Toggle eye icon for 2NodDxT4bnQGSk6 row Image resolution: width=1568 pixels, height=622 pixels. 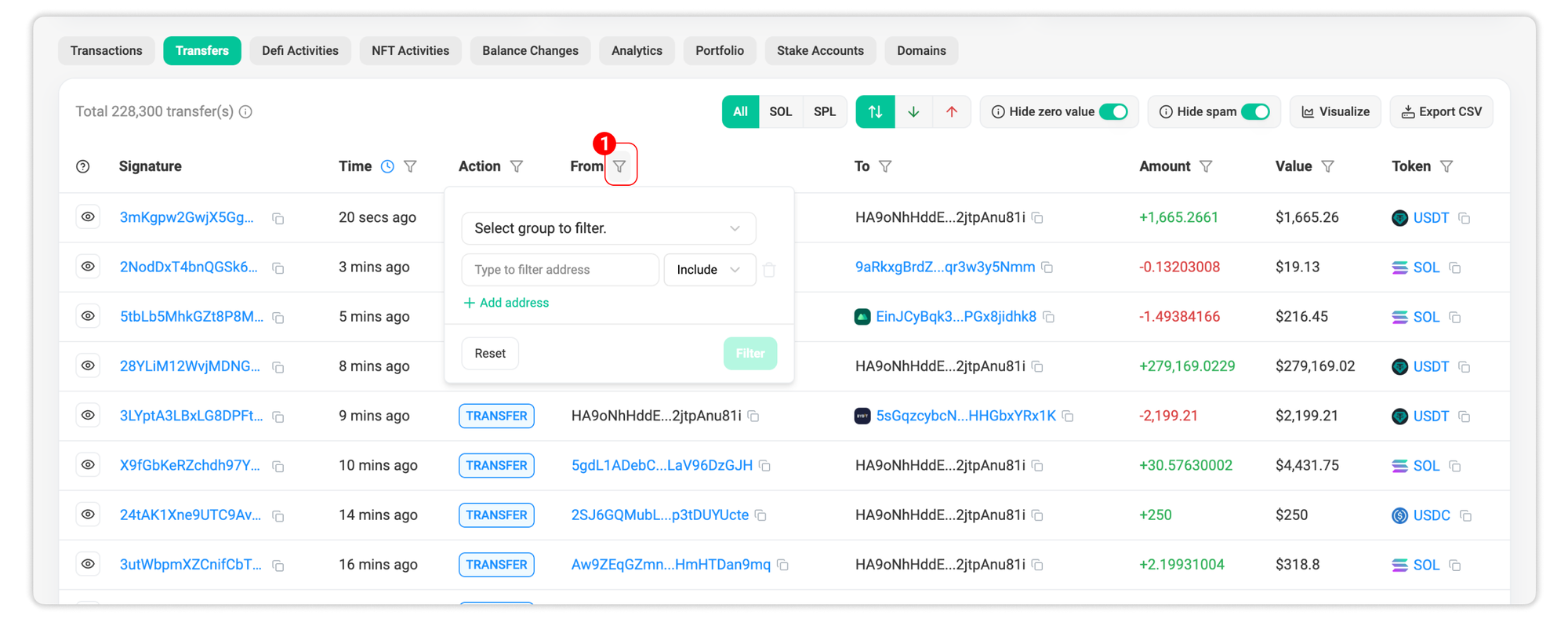pos(88,267)
